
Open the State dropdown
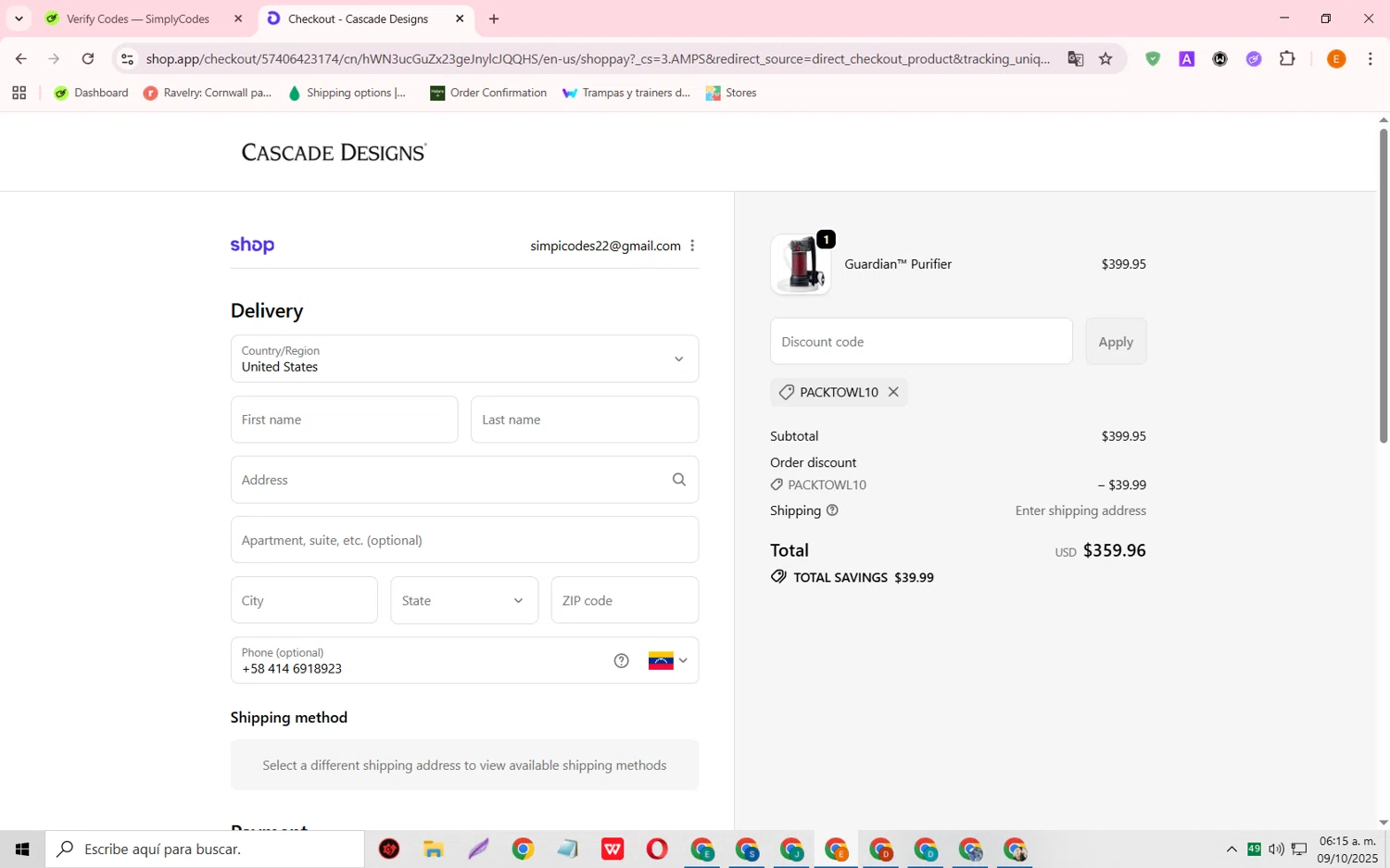464,600
